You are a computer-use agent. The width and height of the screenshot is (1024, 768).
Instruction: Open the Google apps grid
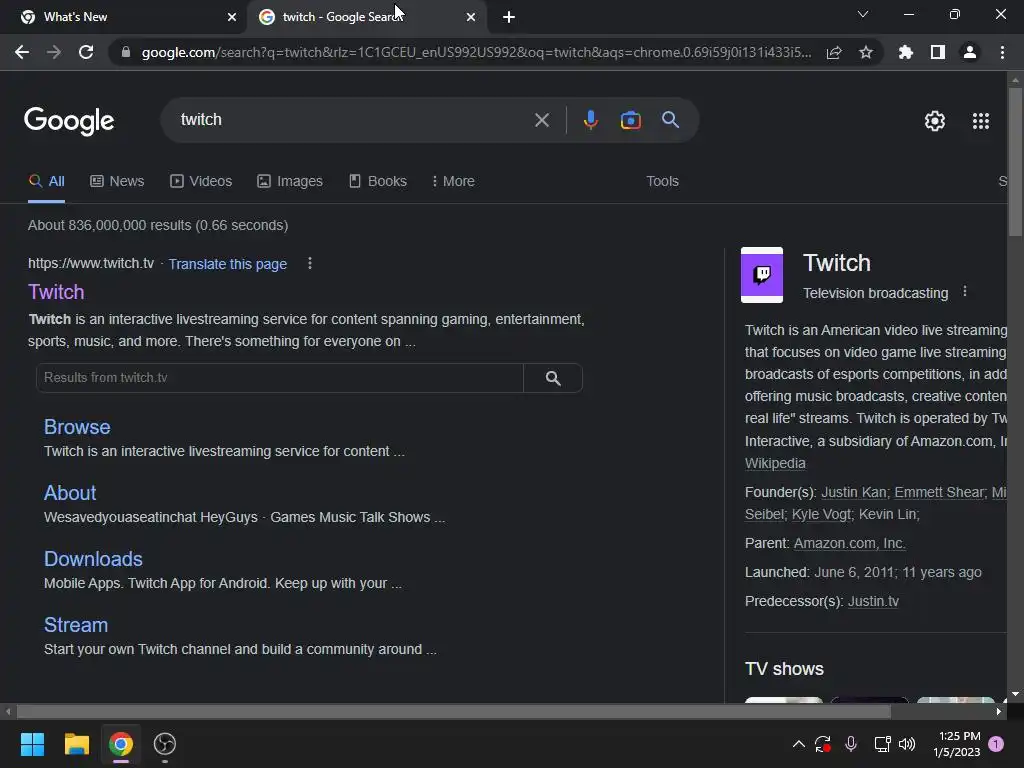(x=980, y=121)
